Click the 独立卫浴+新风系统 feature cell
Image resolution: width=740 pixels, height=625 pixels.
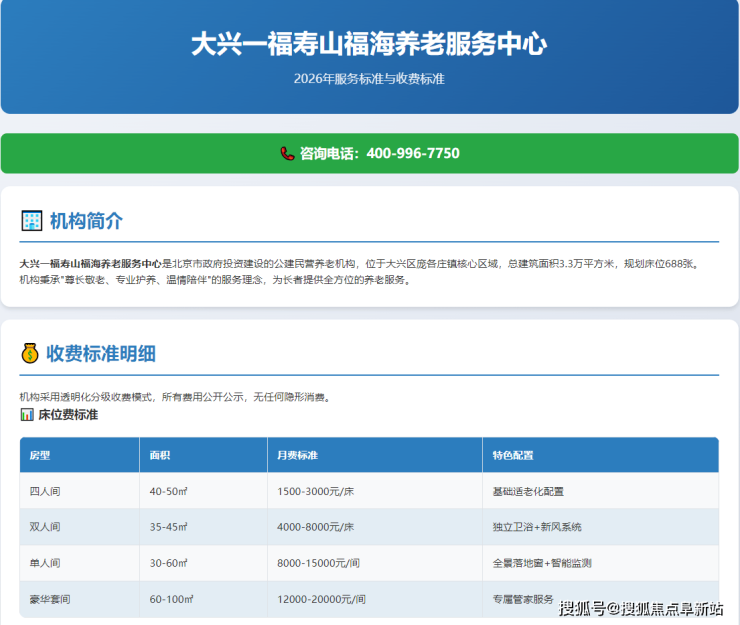tap(536, 527)
